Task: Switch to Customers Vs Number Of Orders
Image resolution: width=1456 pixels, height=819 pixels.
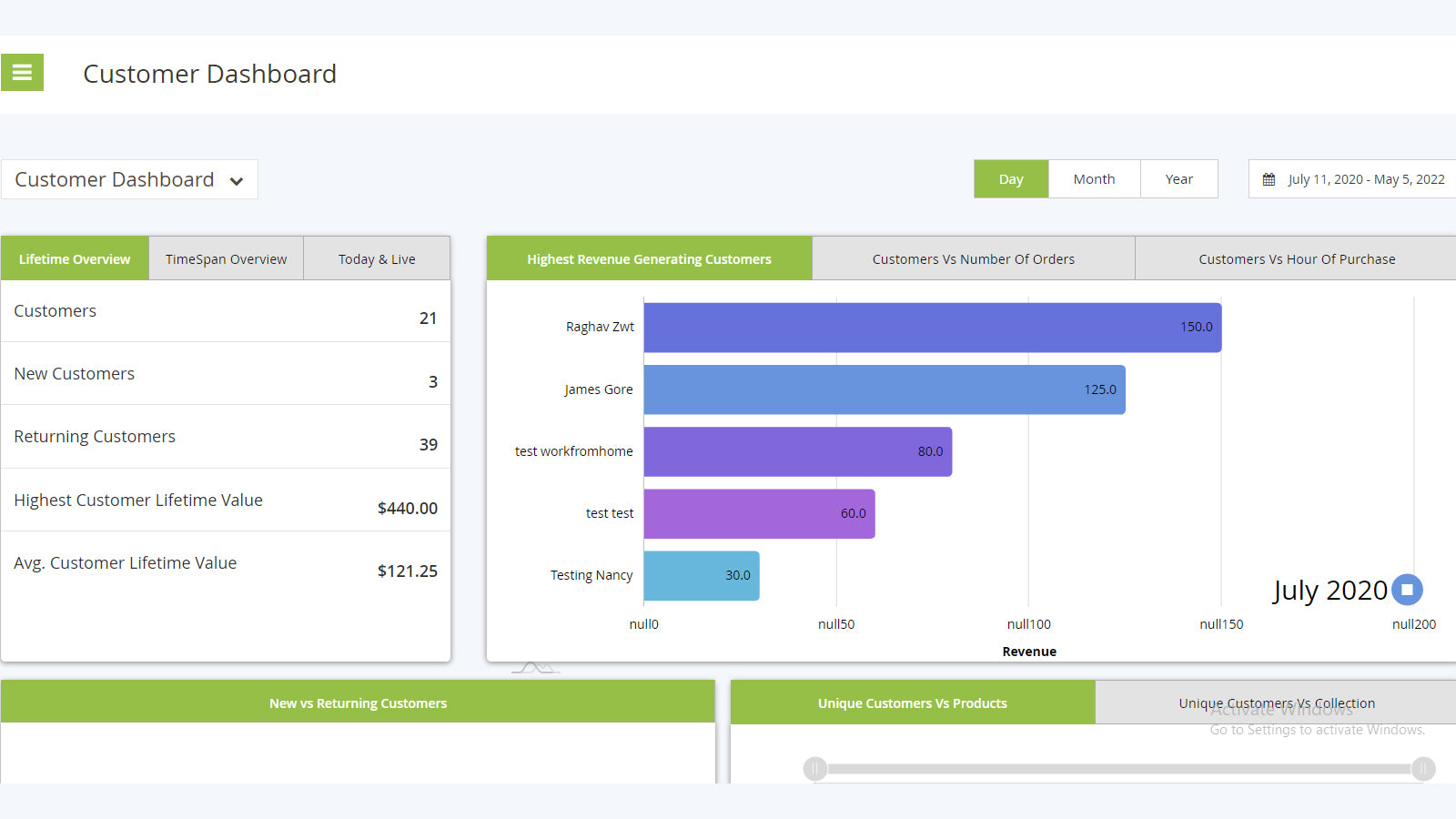Action: (x=973, y=259)
